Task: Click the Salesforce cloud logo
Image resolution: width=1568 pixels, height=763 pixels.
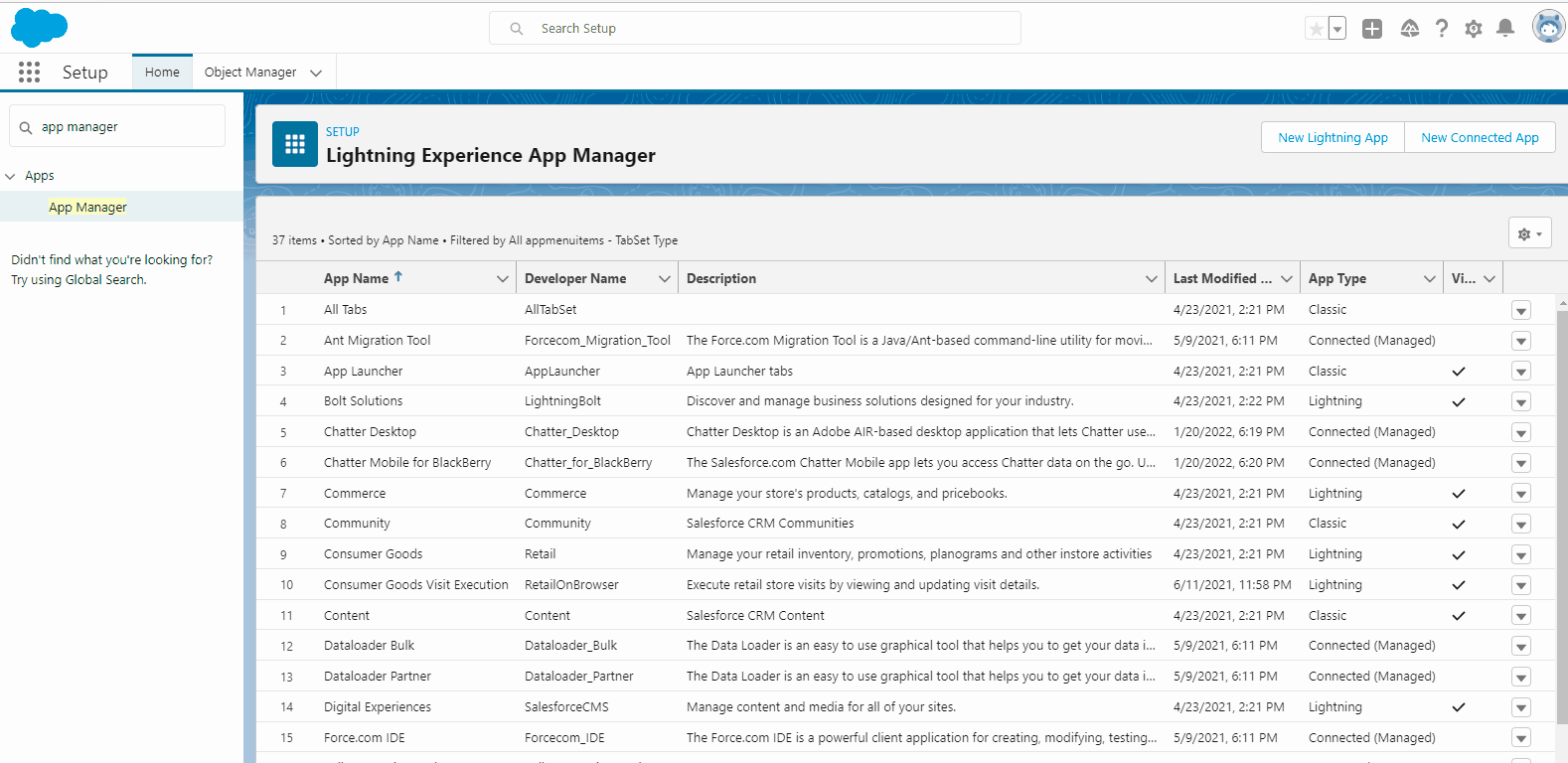Action: pos(39,27)
